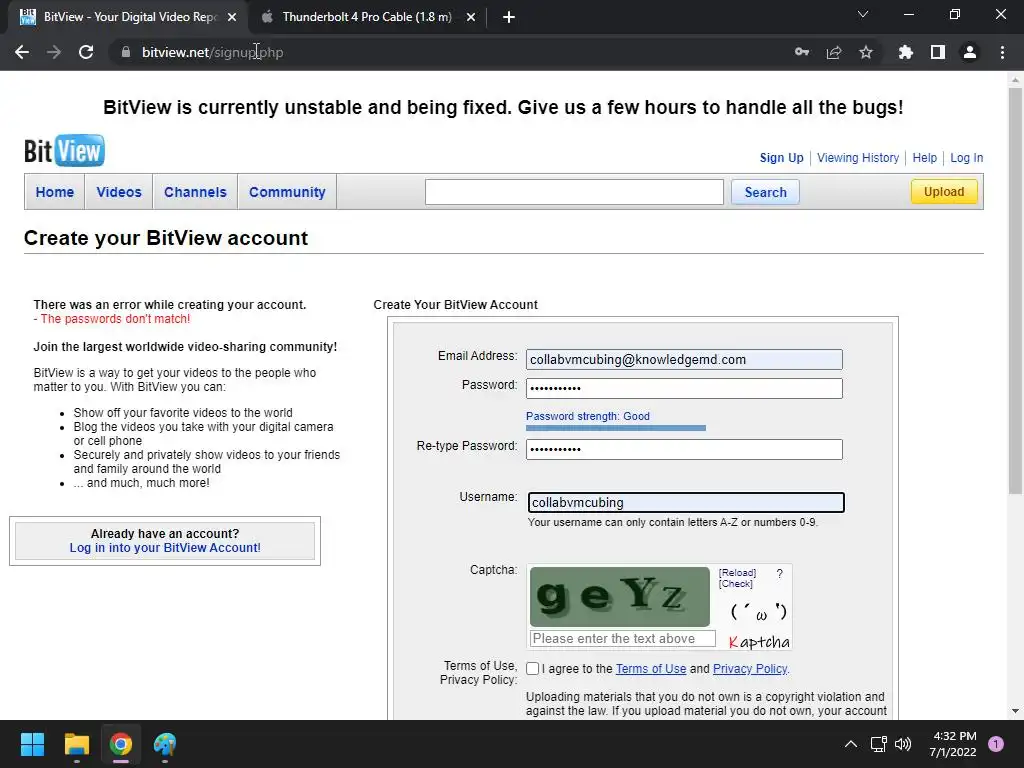Click the browser forward arrow

coord(54,52)
